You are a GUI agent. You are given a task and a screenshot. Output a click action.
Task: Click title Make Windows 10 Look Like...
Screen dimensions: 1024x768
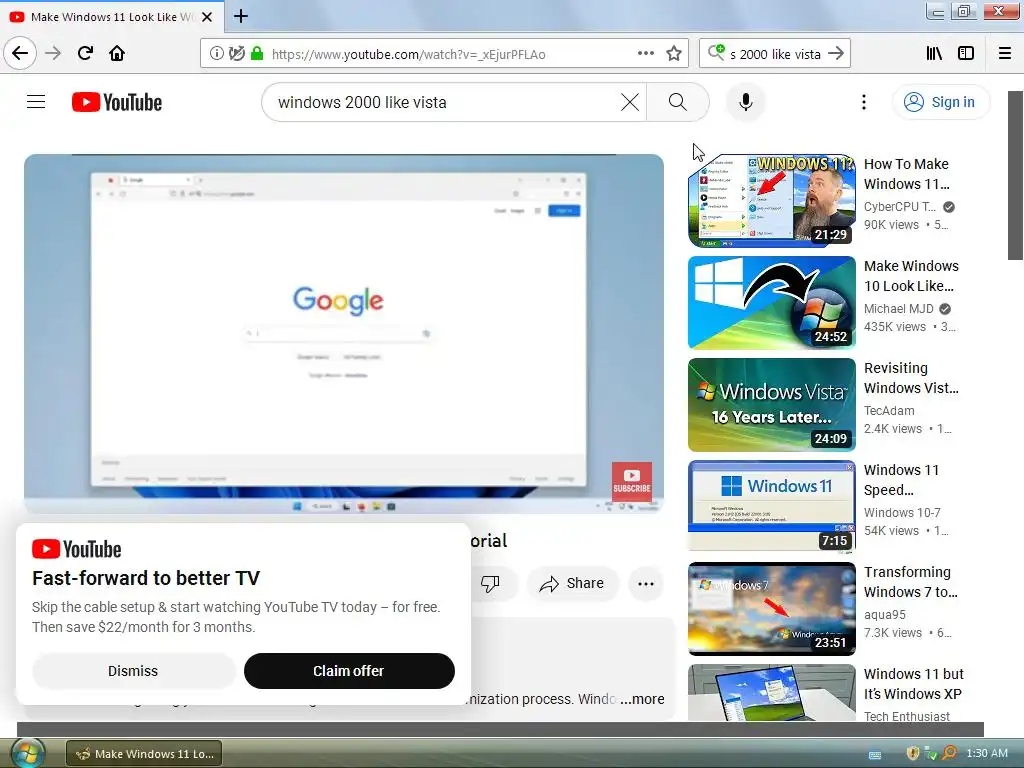[911, 276]
